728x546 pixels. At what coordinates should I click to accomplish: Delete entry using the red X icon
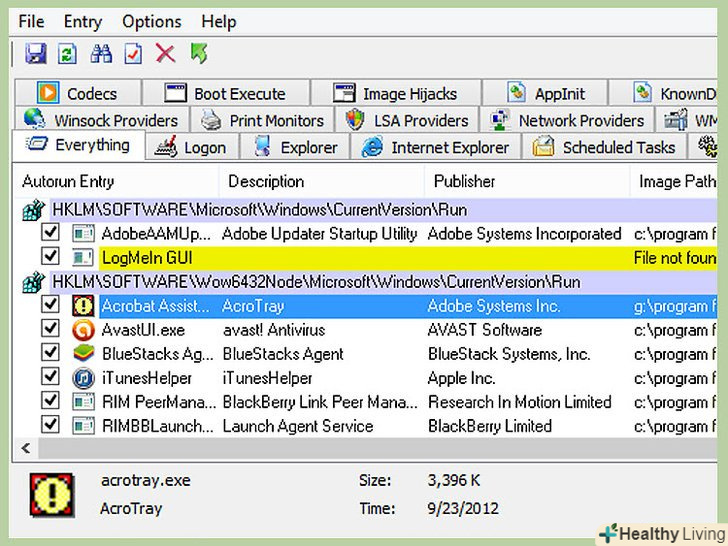(165, 53)
